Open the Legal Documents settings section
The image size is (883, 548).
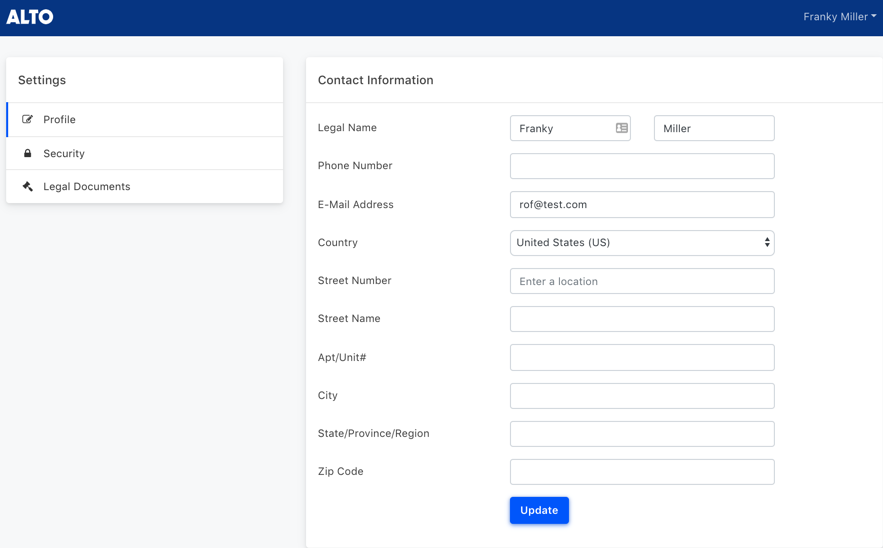coord(145,186)
